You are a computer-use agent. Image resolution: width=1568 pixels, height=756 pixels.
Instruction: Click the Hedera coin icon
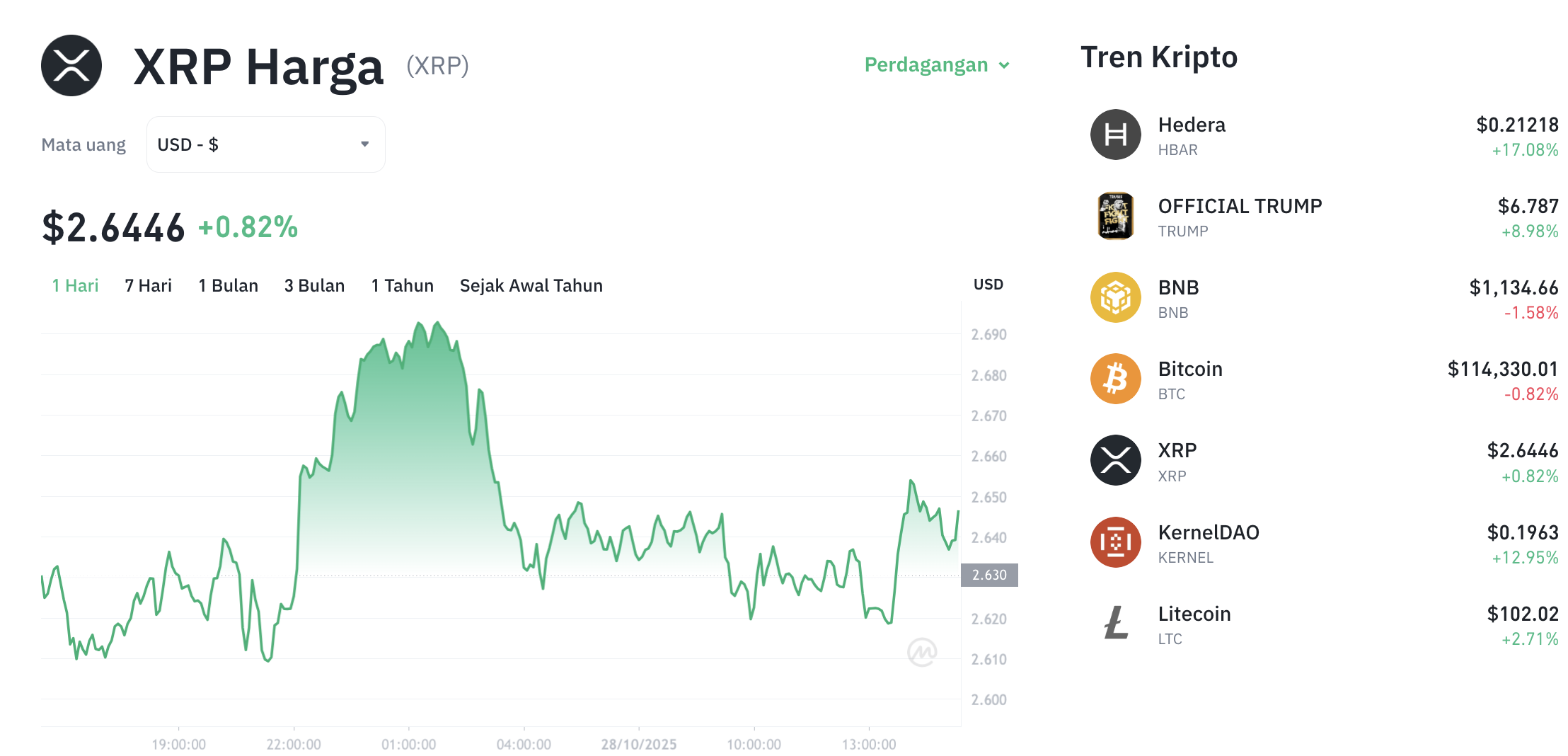pos(1115,134)
